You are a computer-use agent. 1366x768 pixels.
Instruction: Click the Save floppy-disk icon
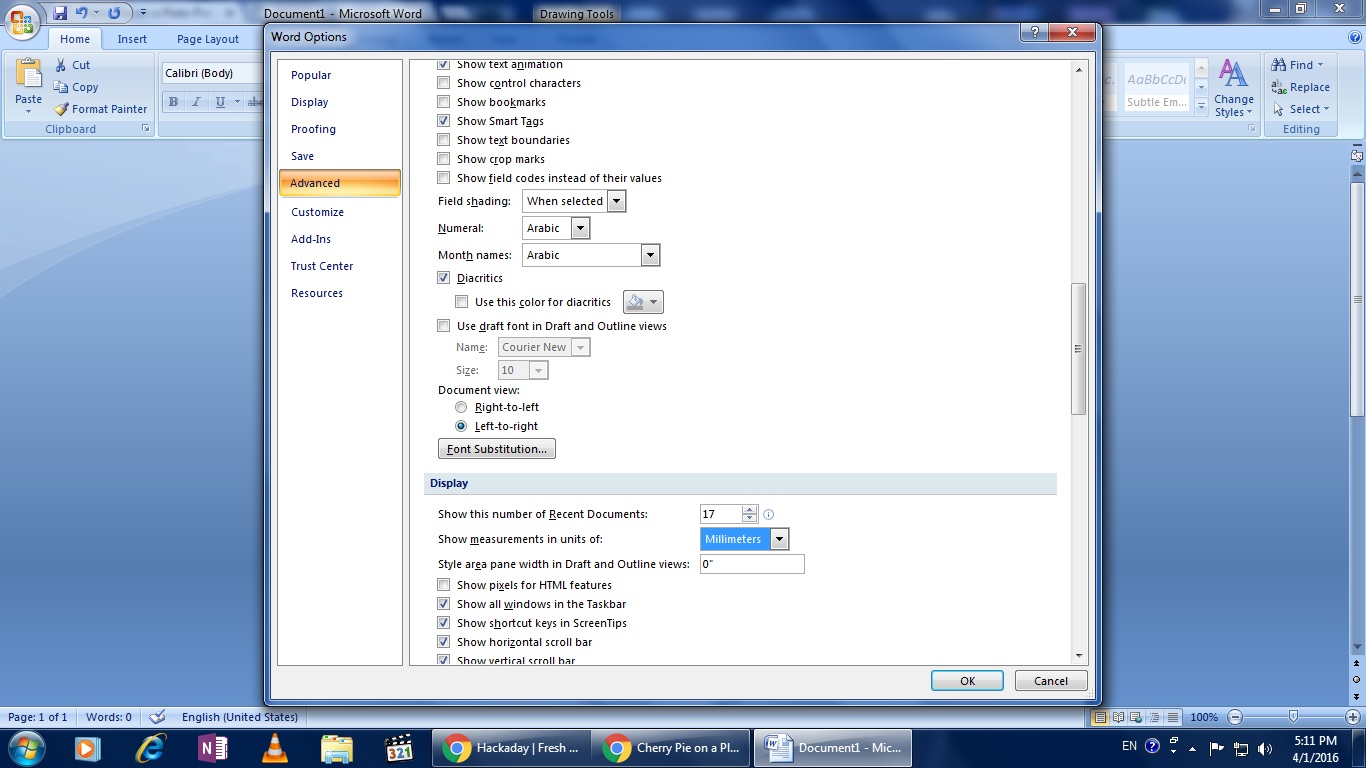pyautogui.click(x=60, y=13)
